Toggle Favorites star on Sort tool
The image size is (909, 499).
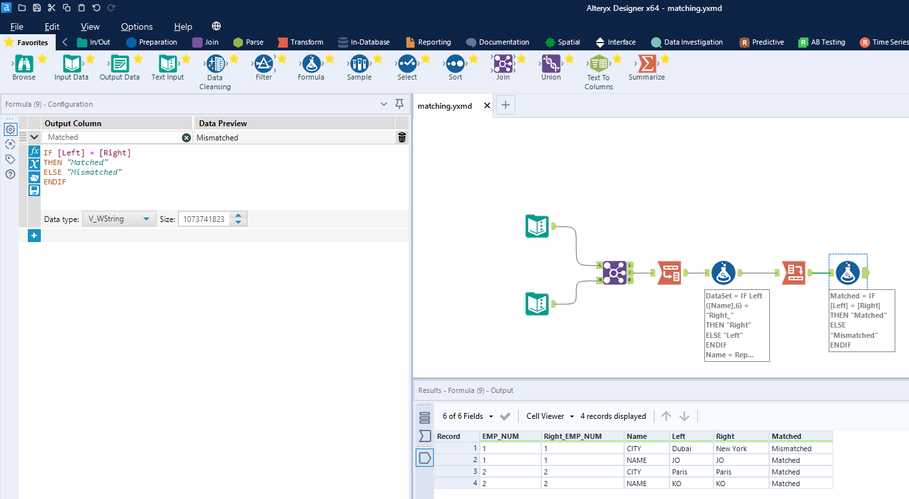[x=474, y=59]
